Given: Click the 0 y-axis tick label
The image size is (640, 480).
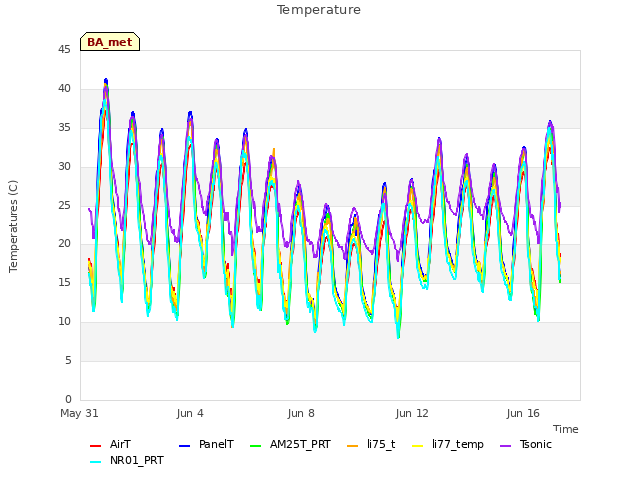Looking at the screenshot, I should (x=68, y=399).
